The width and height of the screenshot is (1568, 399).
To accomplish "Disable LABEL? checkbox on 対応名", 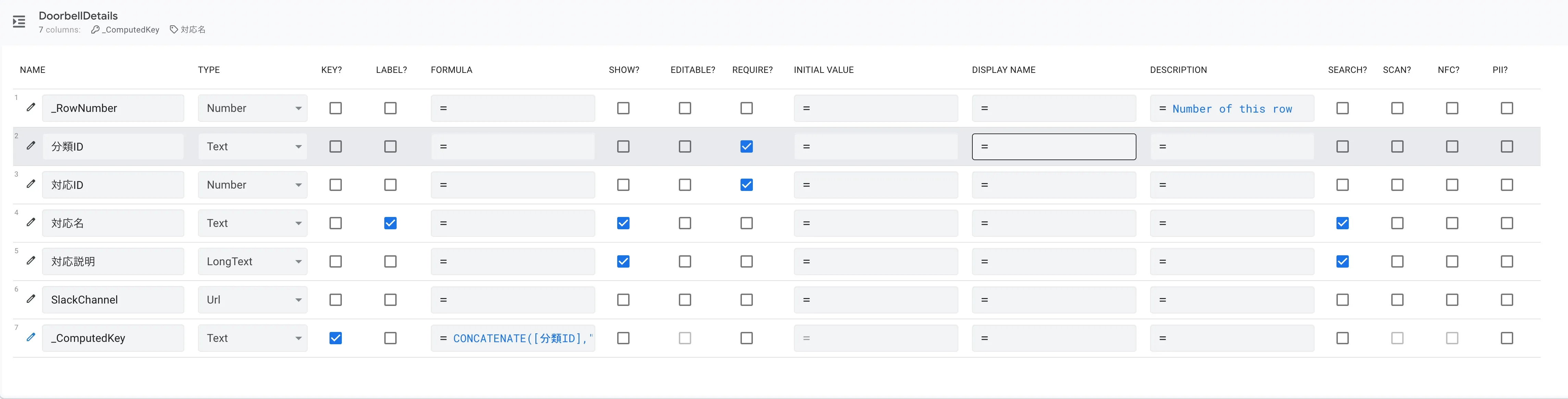I will point(390,223).
